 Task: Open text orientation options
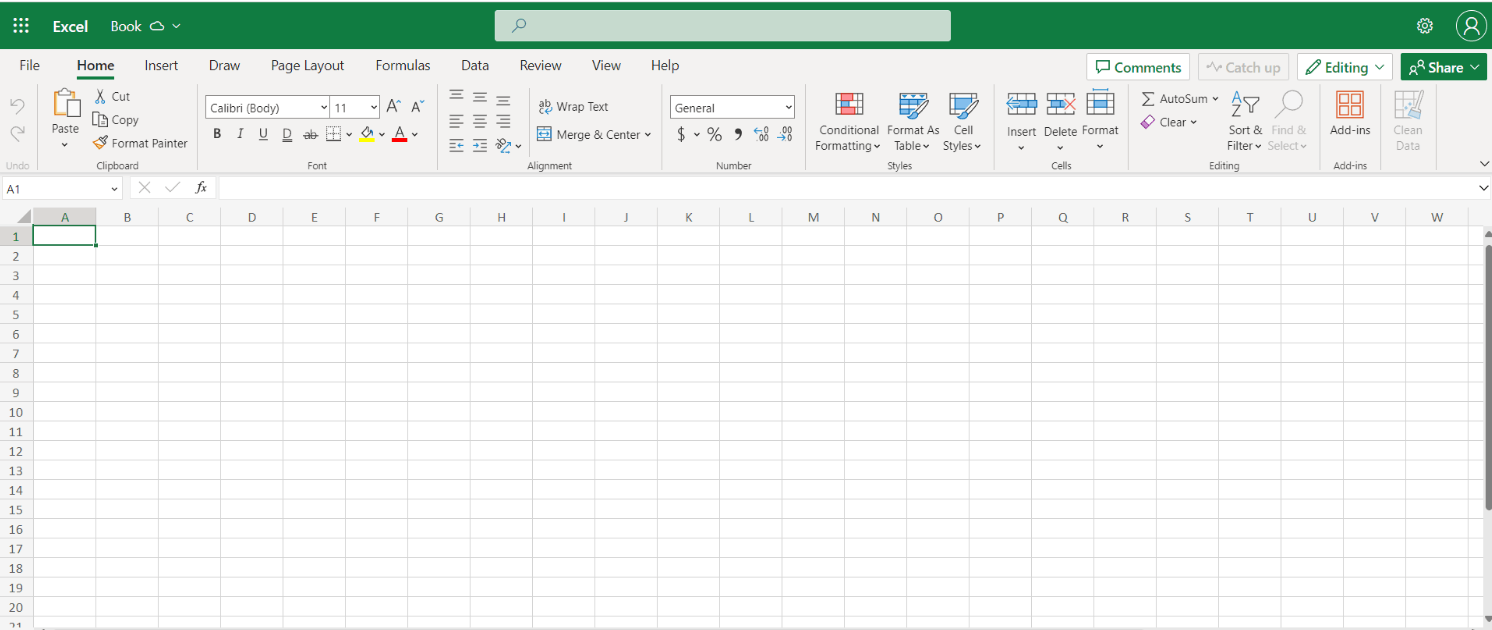509,146
